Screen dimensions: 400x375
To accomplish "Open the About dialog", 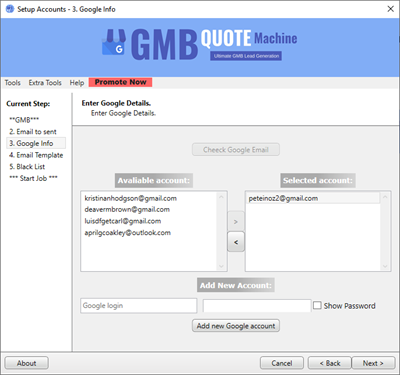I will click(26, 363).
